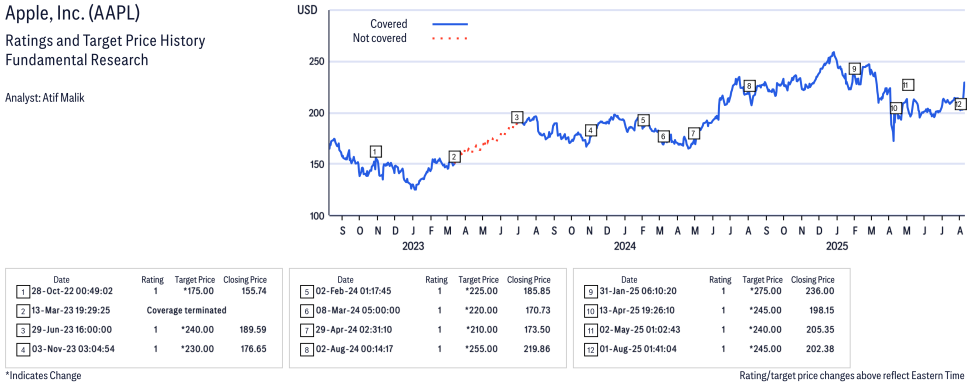Click the 2025 year label below chart

pyautogui.click(x=838, y=246)
